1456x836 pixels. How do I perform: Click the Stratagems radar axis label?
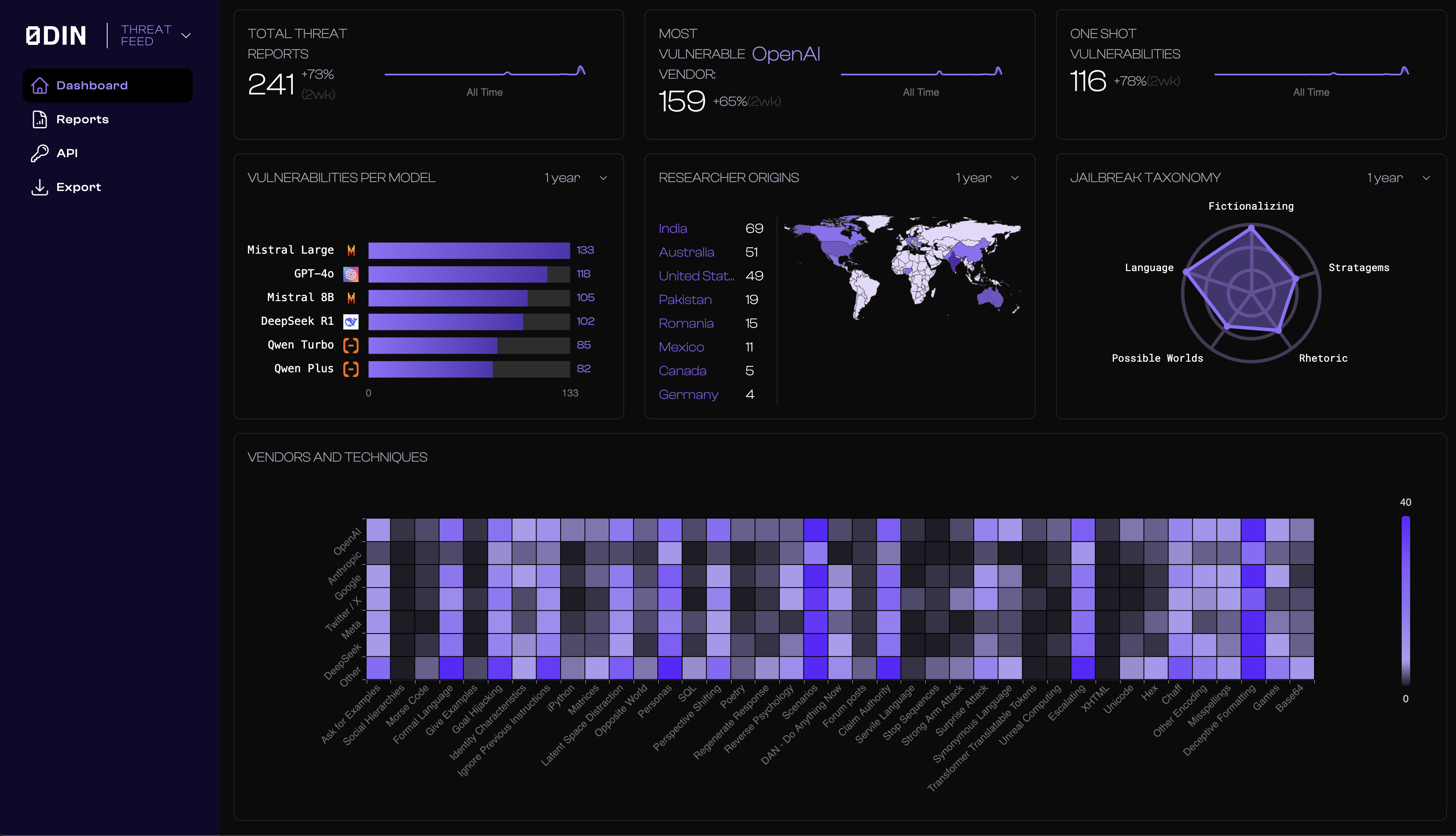[x=1359, y=268]
